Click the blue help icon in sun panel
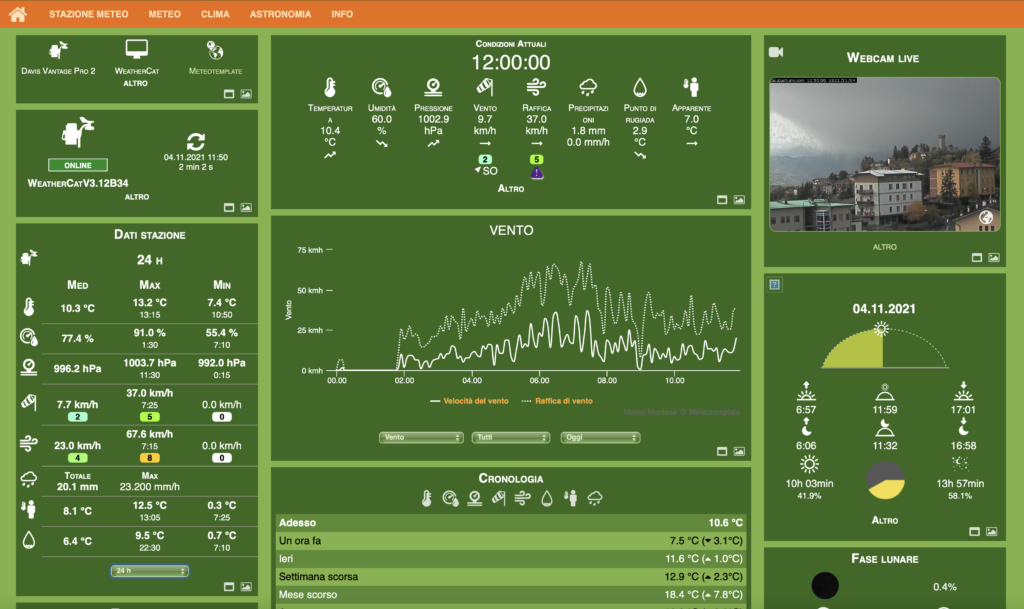1024x609 pixels. pyautogui.click(x=774, y=284)
